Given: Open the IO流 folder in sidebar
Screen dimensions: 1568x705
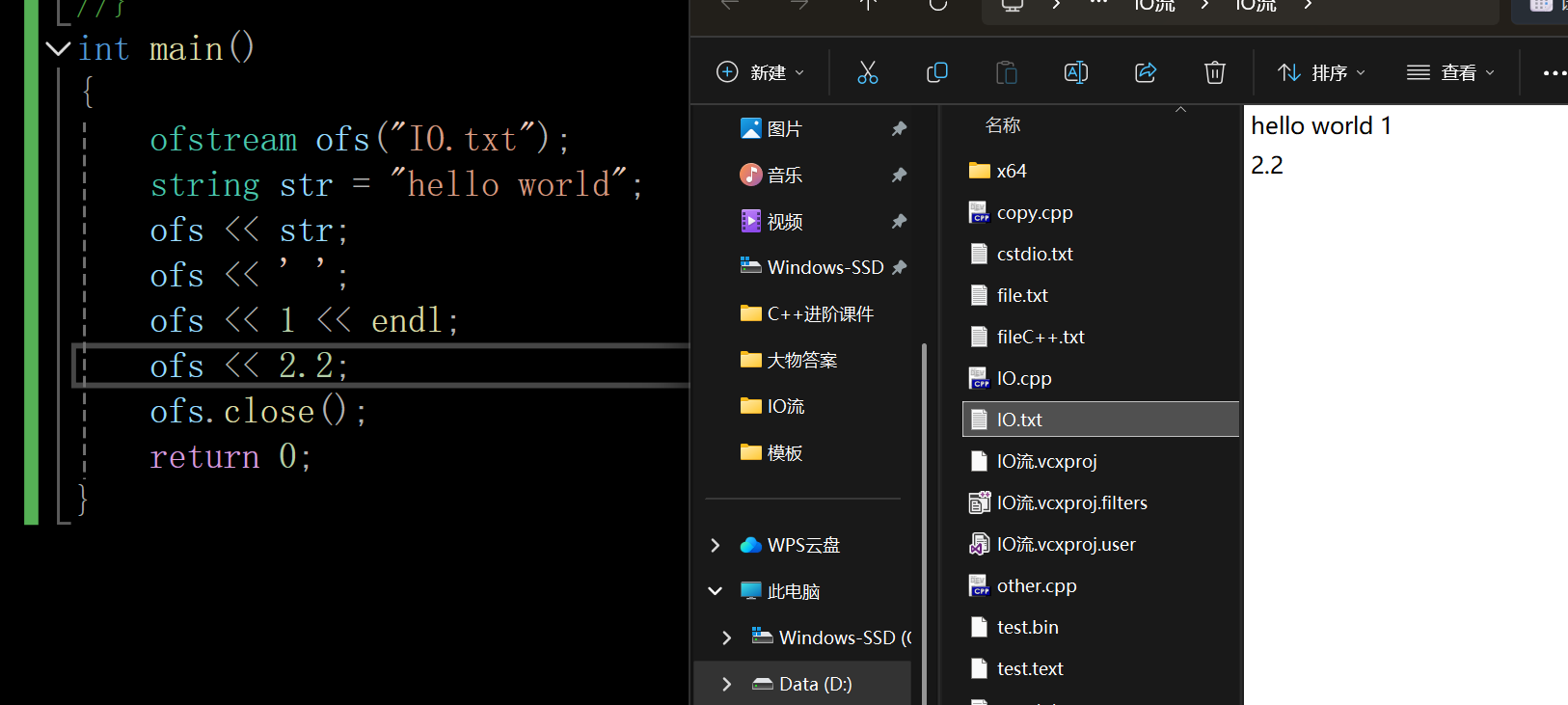Looking at the screenshot, I should click(771, 406).
